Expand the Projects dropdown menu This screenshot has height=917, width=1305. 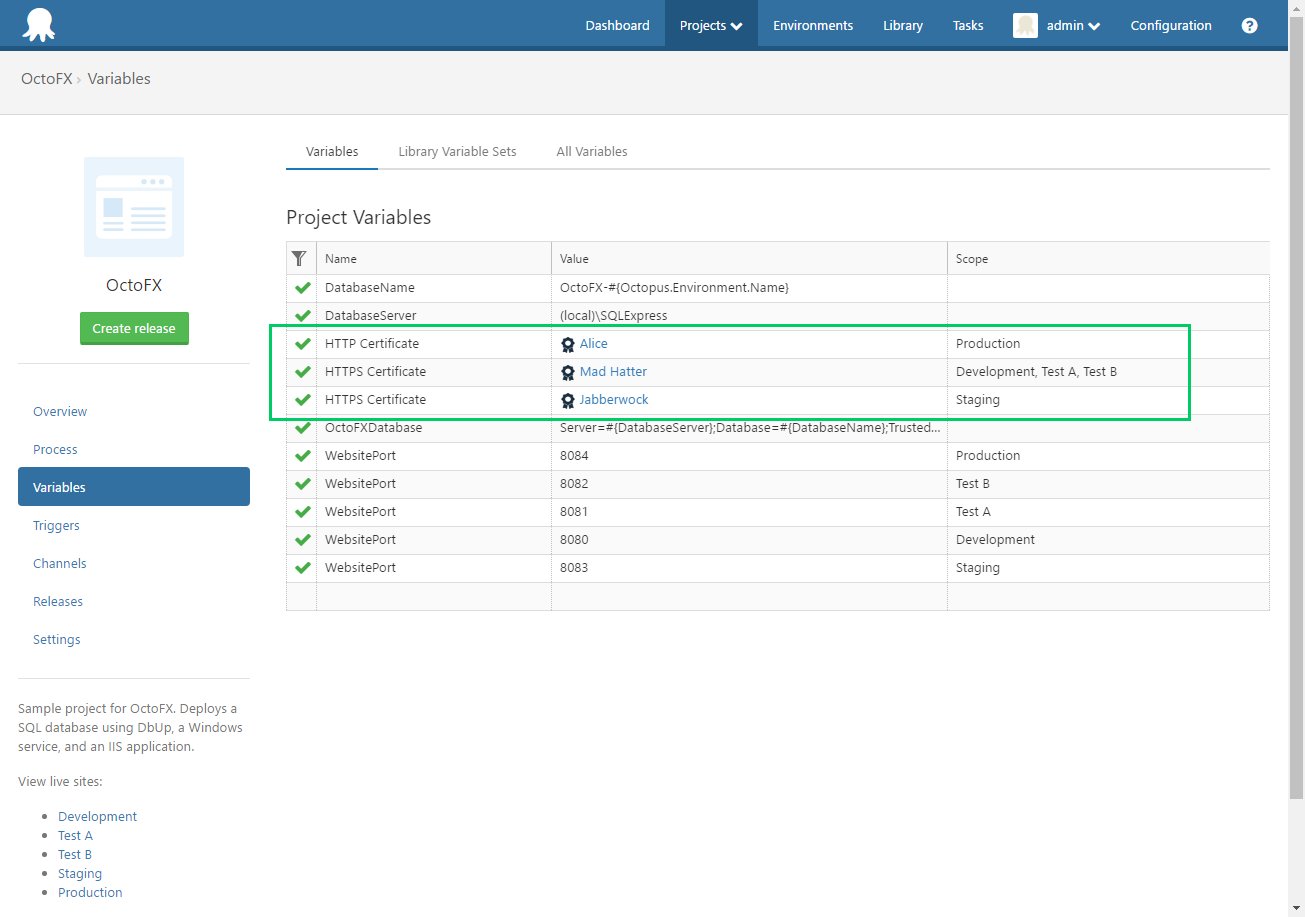coord(710,25)
